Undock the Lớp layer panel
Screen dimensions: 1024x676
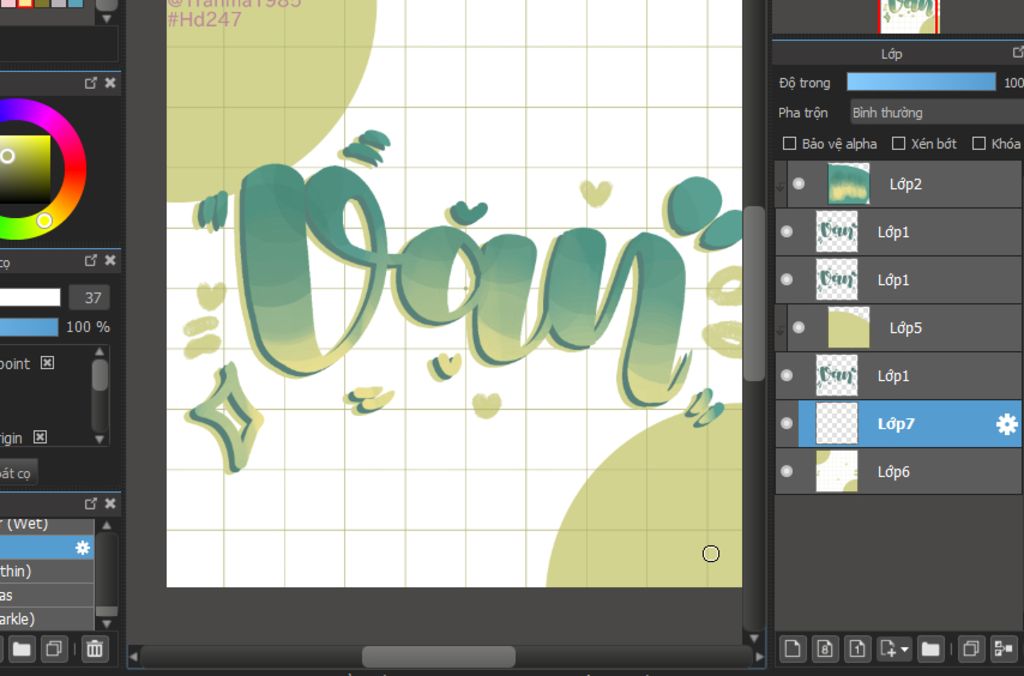[x=1018, y=52]
